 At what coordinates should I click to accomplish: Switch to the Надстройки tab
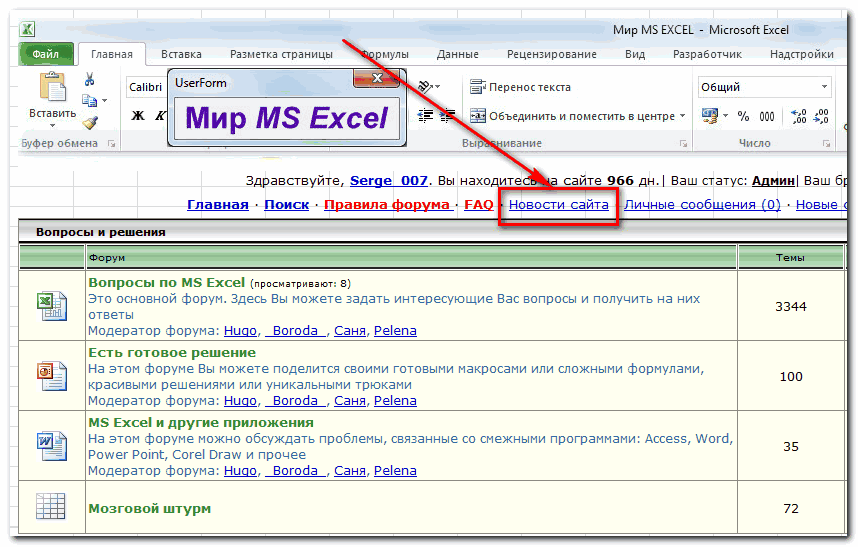tap(802, 54)
